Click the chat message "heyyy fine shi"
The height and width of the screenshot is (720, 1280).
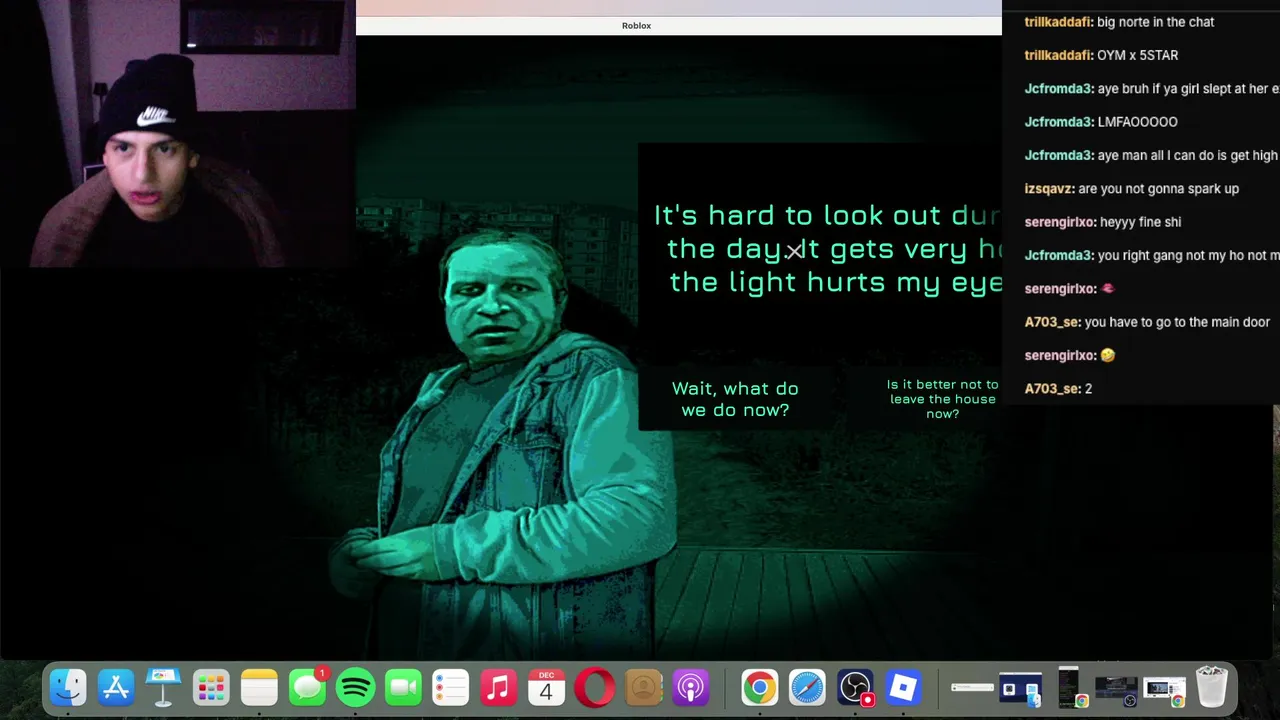1140,222
